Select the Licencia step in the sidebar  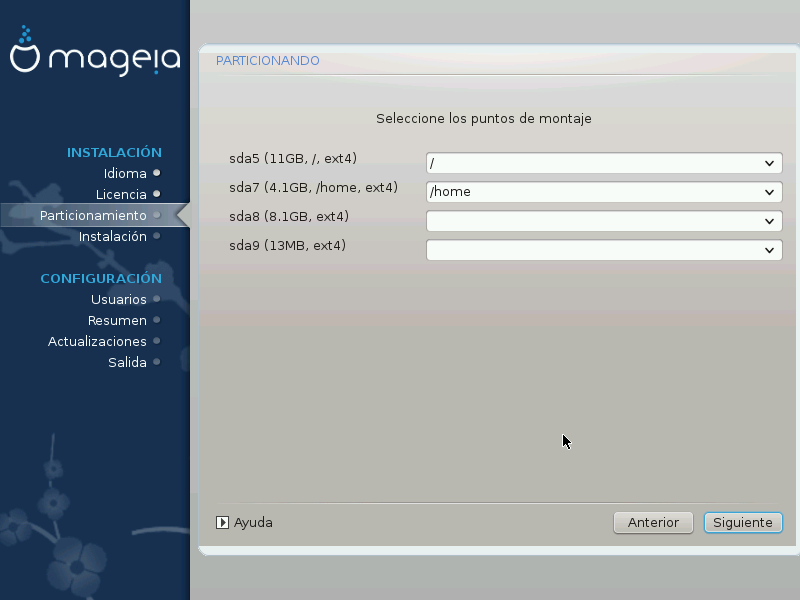[121, 194]
